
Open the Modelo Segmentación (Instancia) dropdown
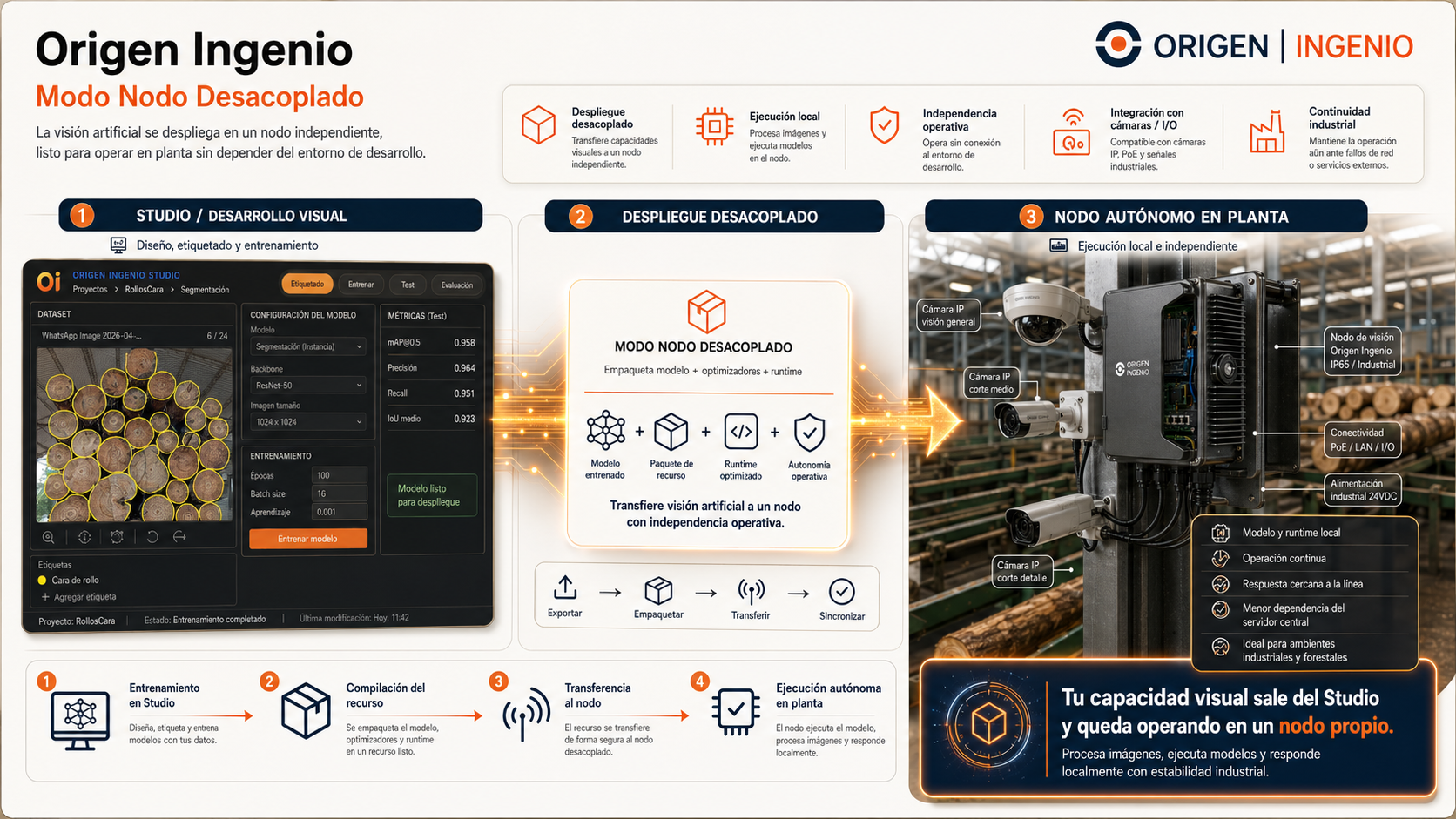point(307,346)
